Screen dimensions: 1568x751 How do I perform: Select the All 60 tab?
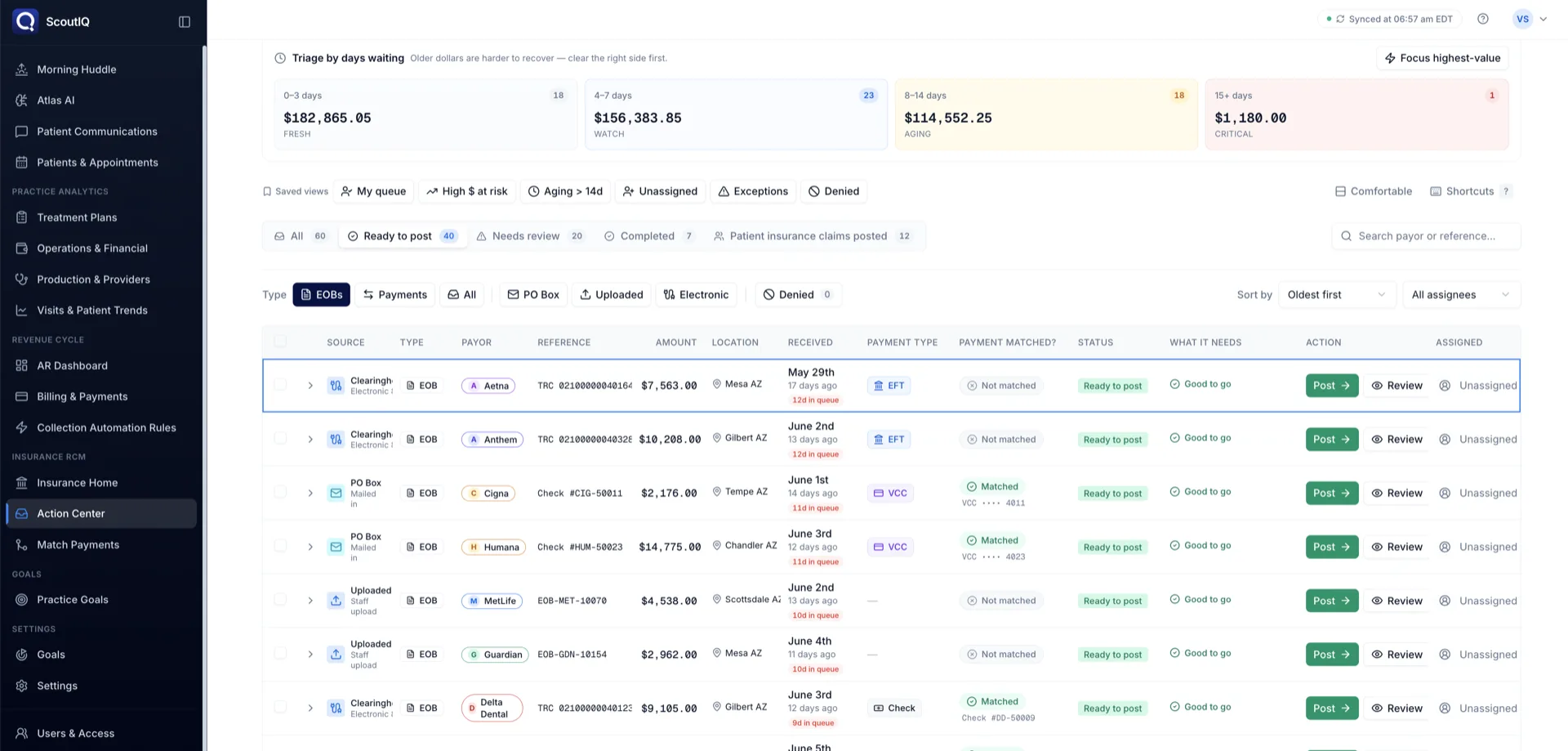pos(300,236)
